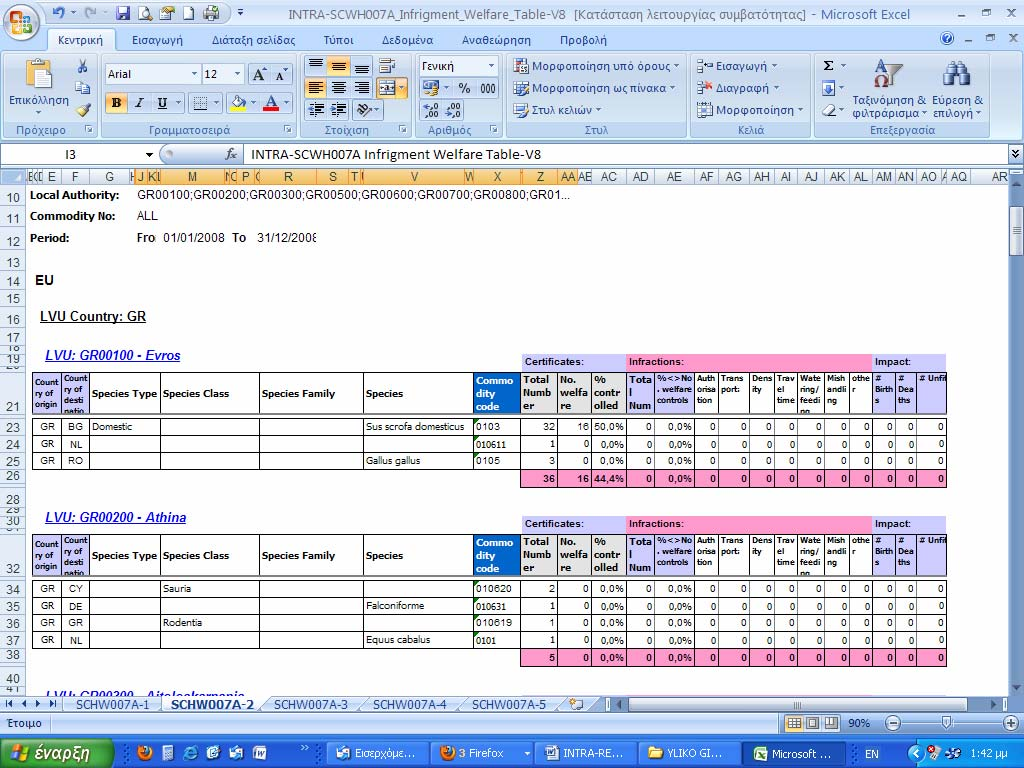The height and width of the screenshot is (768, 1024).
Task: Decrease indent
Action: coord(316,110)
